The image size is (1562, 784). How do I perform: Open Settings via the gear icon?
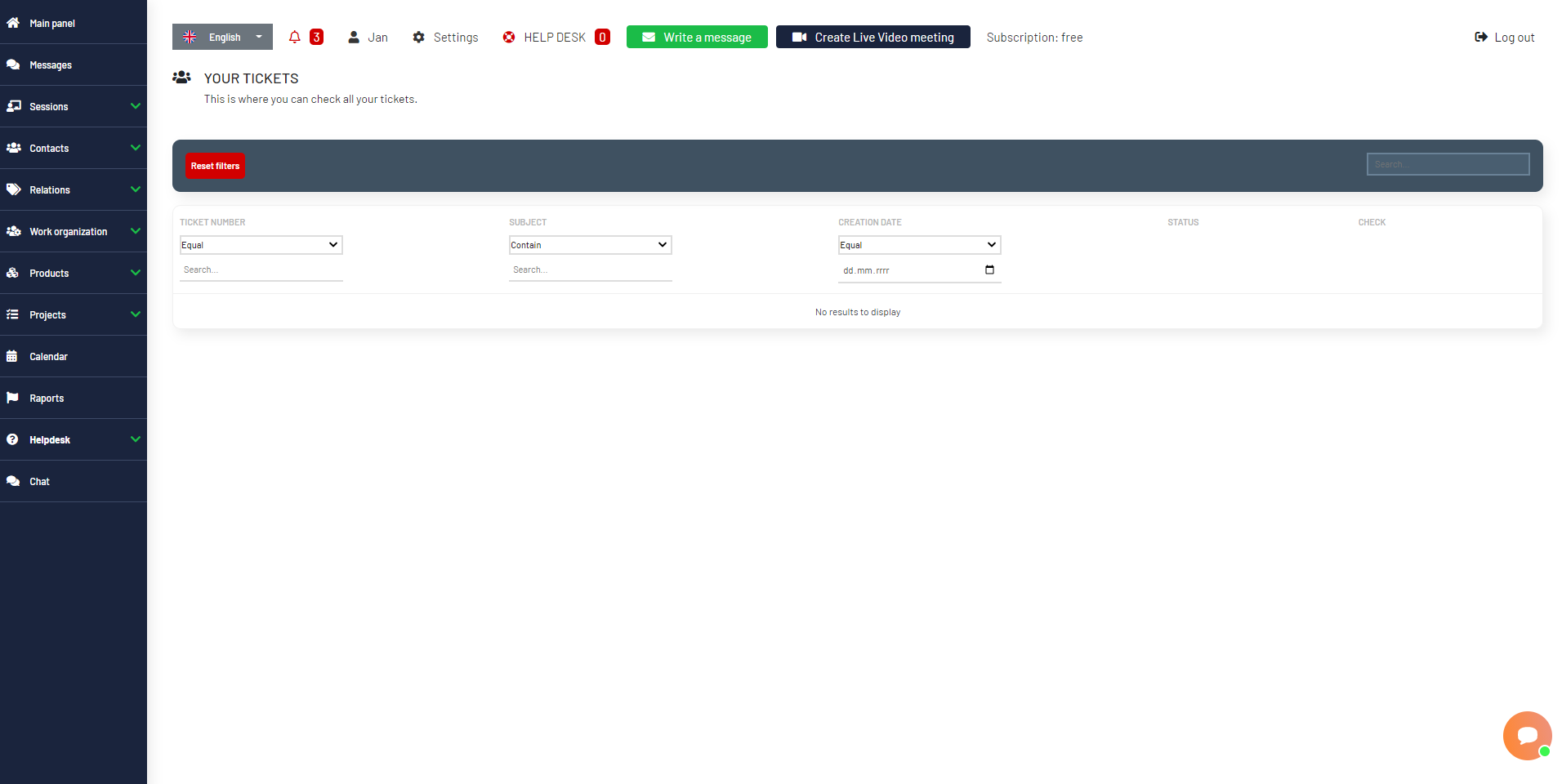(419, 37)
